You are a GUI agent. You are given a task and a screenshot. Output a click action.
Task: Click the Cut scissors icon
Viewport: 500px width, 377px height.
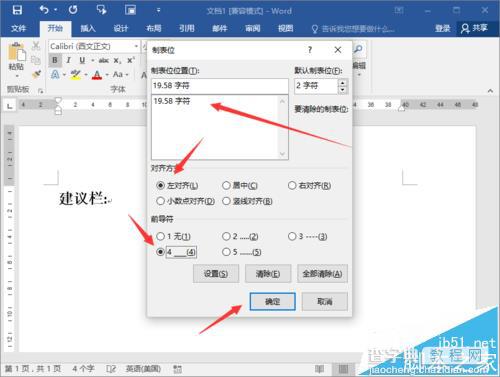(36, 45)
